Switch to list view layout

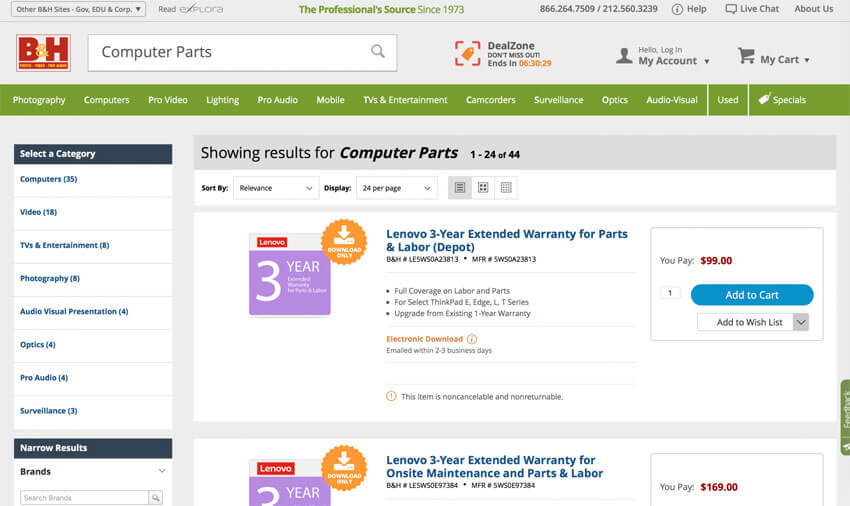pyautogui.click(x=460, y=188)
